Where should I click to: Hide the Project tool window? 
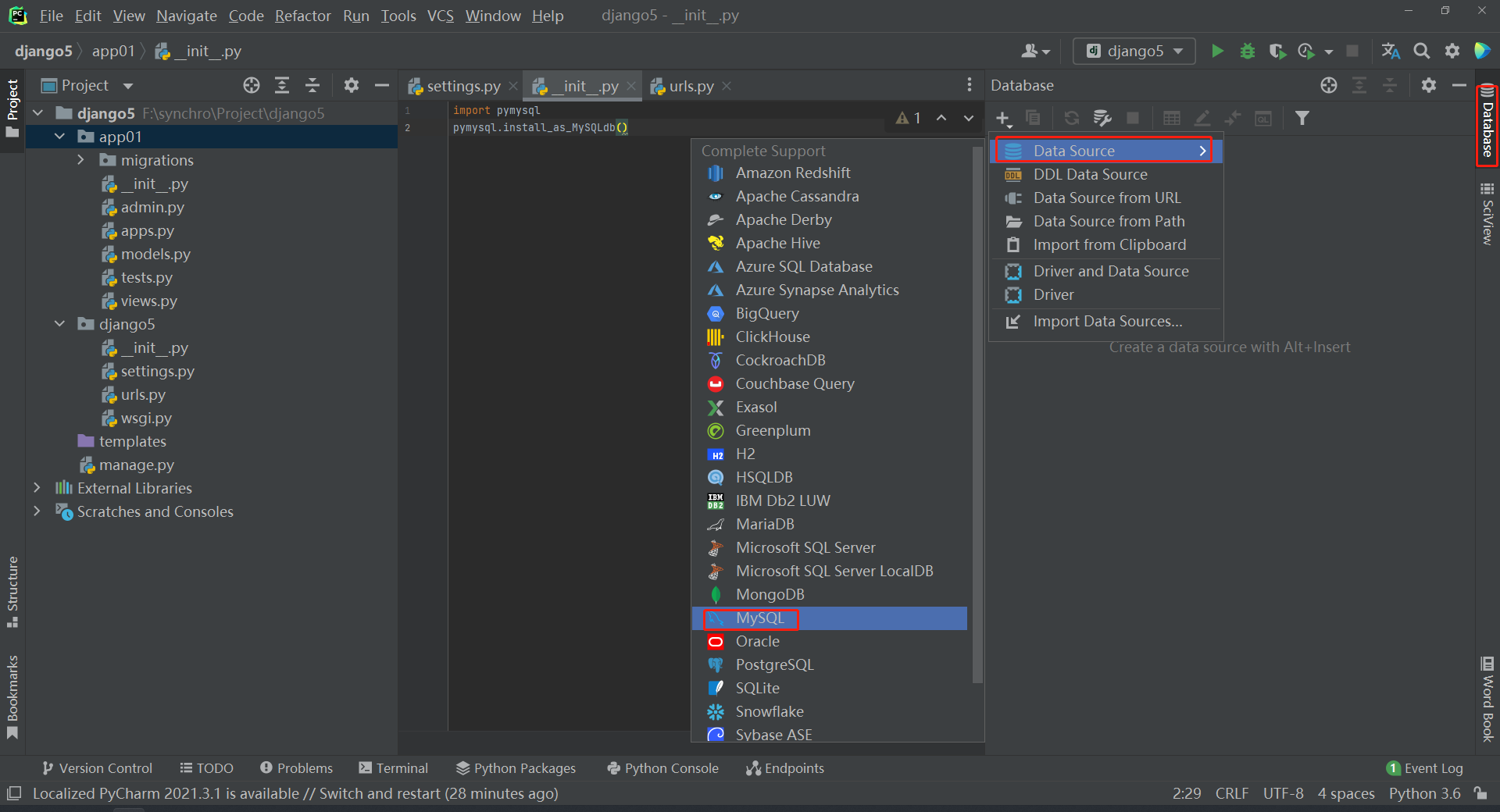pyautogui.click(x=382, y=86)
